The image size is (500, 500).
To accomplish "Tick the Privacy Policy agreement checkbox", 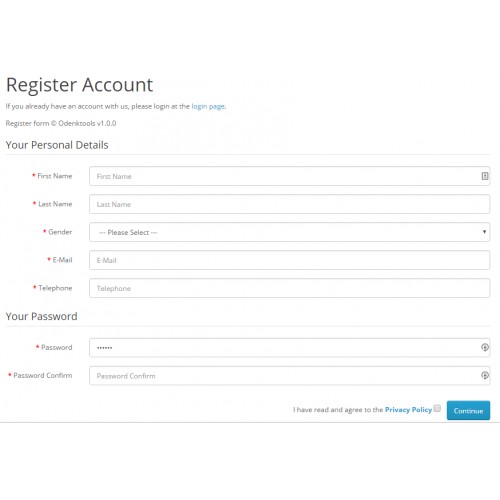I will [437, 408].
